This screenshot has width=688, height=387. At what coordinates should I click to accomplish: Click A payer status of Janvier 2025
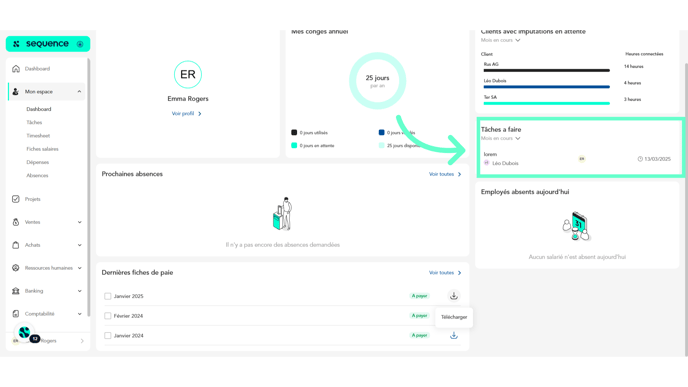tap(419, 296)
